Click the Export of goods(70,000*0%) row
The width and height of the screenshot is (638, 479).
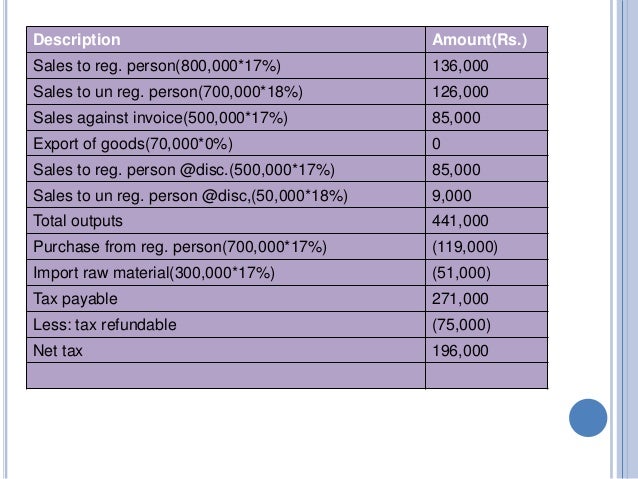click(x=287, y=143)
